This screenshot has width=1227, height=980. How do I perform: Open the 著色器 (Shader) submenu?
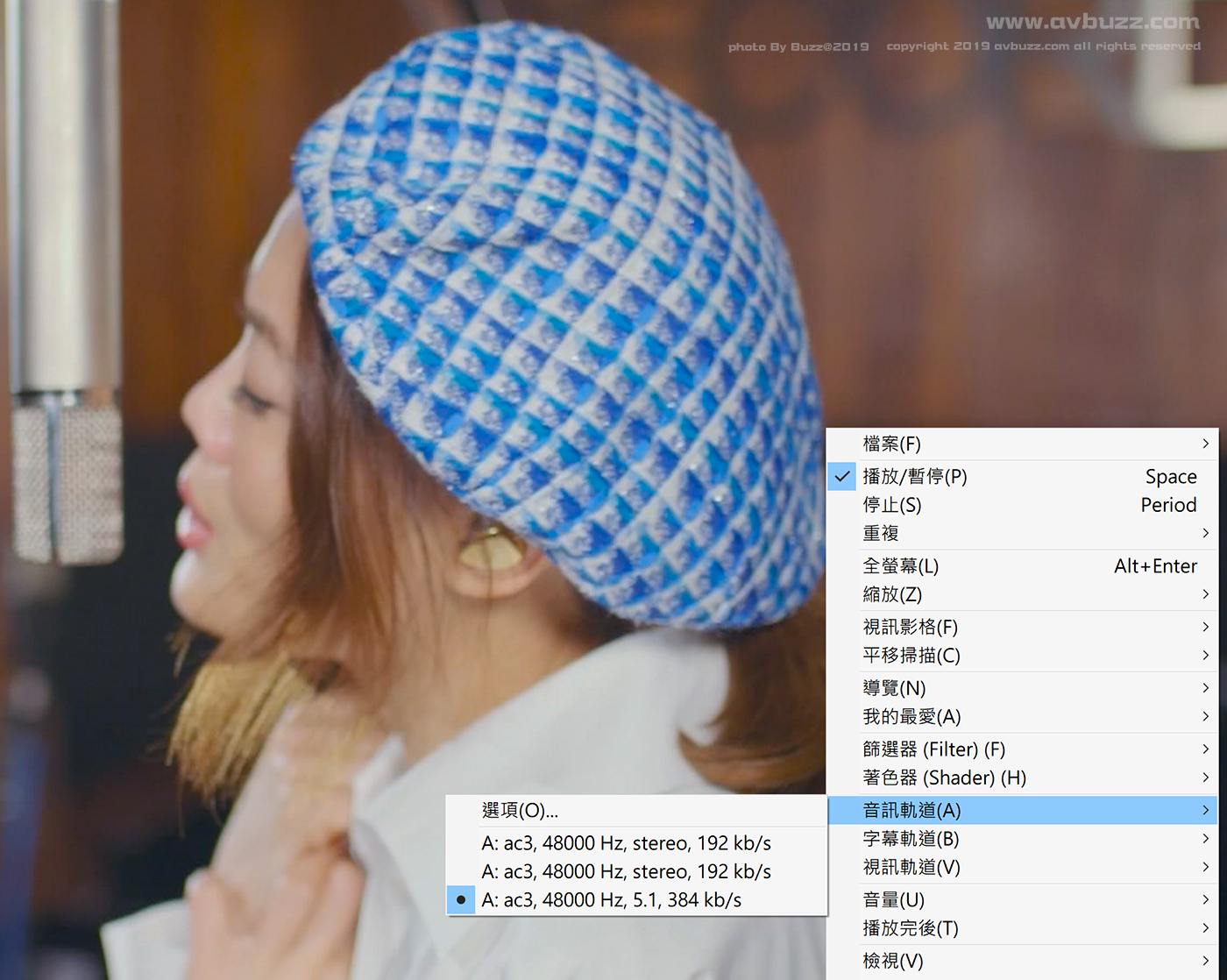coord(944,778)
